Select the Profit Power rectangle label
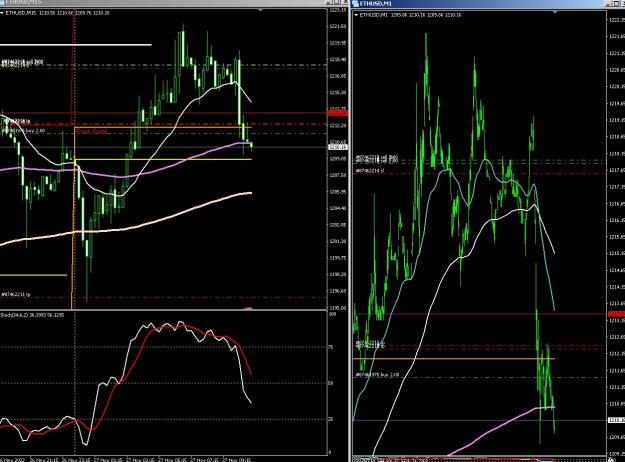Image resolution: width=625 pixels, height=462 pixels. point(92,131)
